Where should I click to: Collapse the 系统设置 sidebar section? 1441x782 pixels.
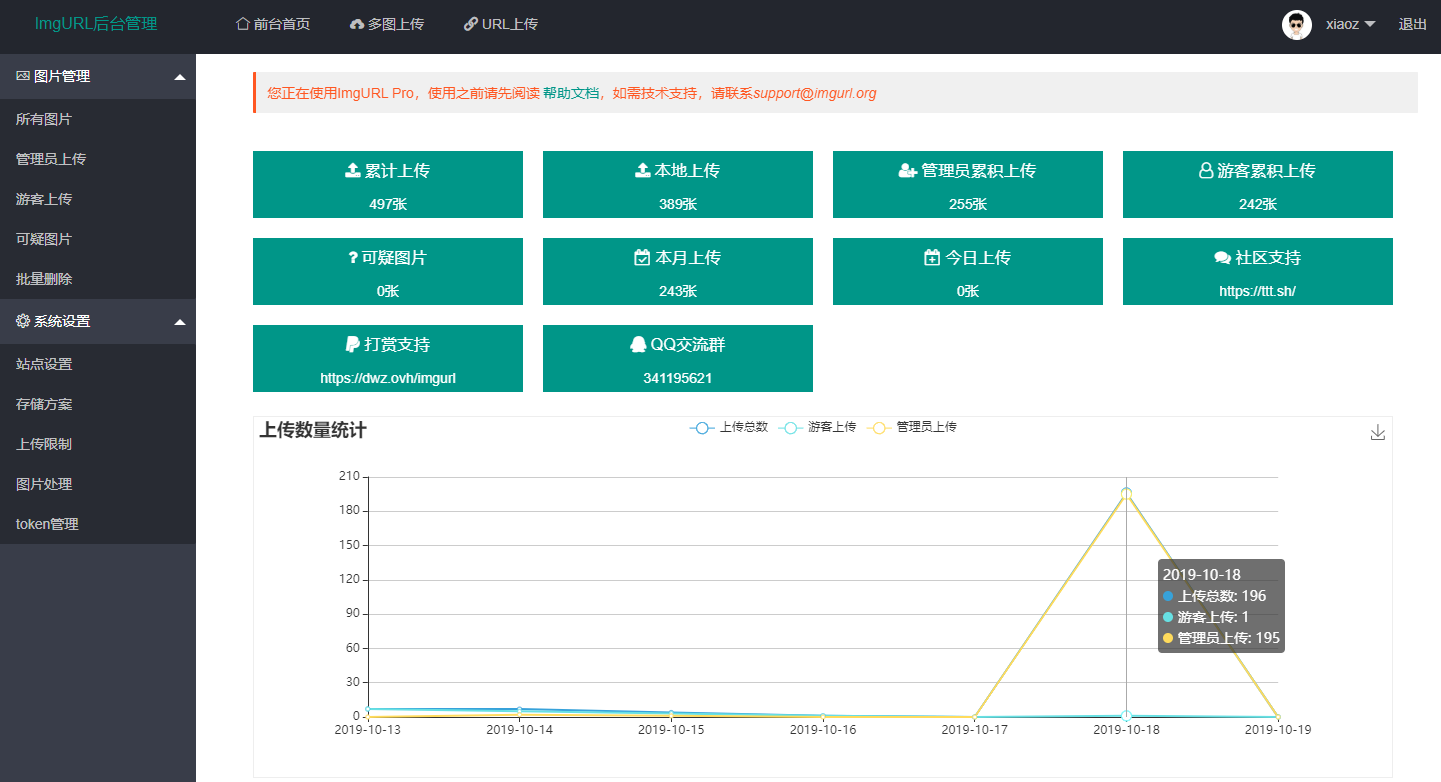(179, 322)
